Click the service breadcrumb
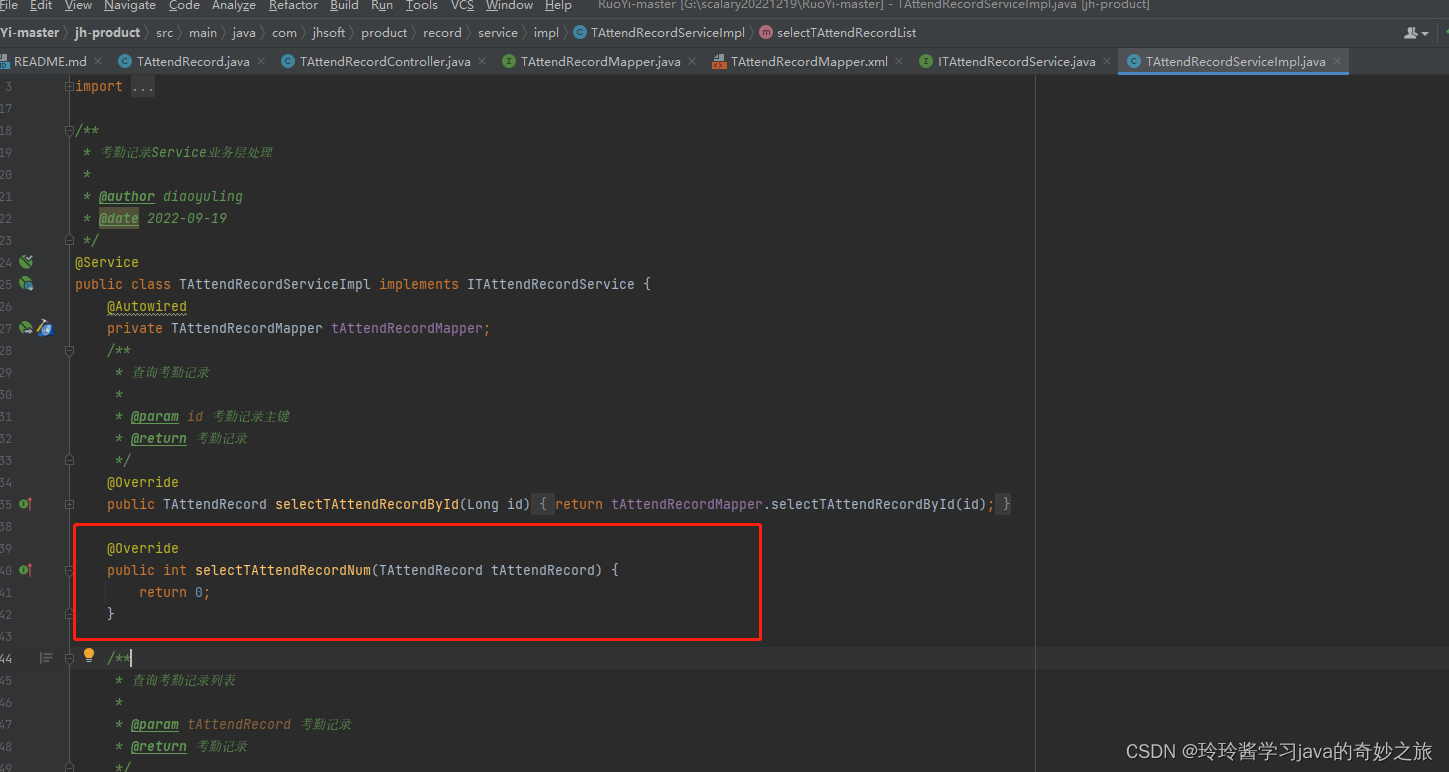Screen dimensions: 1449x772 (x=498, y=33)
